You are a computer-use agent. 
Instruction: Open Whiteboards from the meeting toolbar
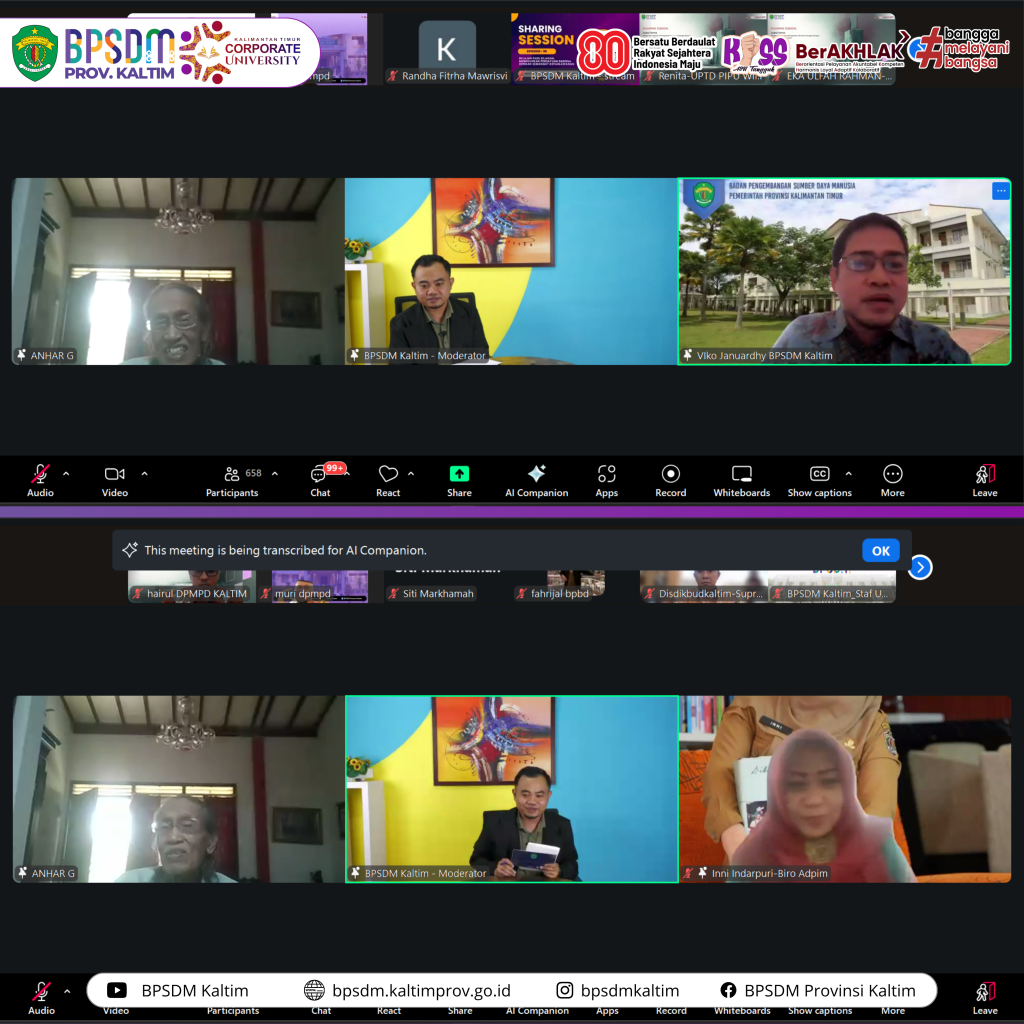click(741, 475)
